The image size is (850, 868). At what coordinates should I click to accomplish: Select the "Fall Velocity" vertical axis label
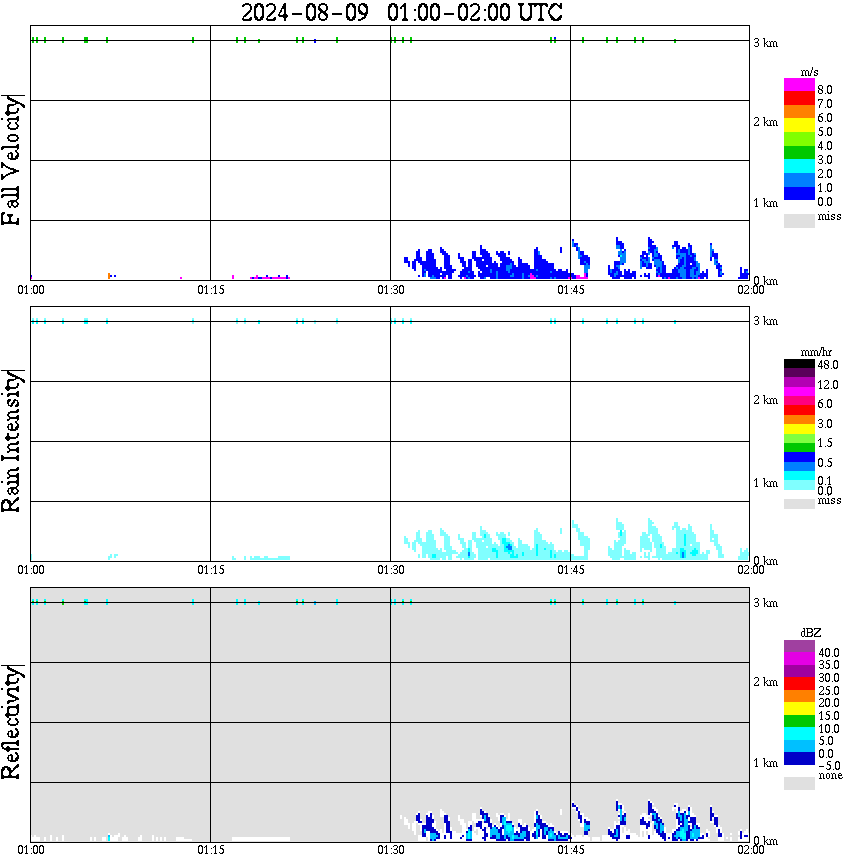click(x=12, y=160)
